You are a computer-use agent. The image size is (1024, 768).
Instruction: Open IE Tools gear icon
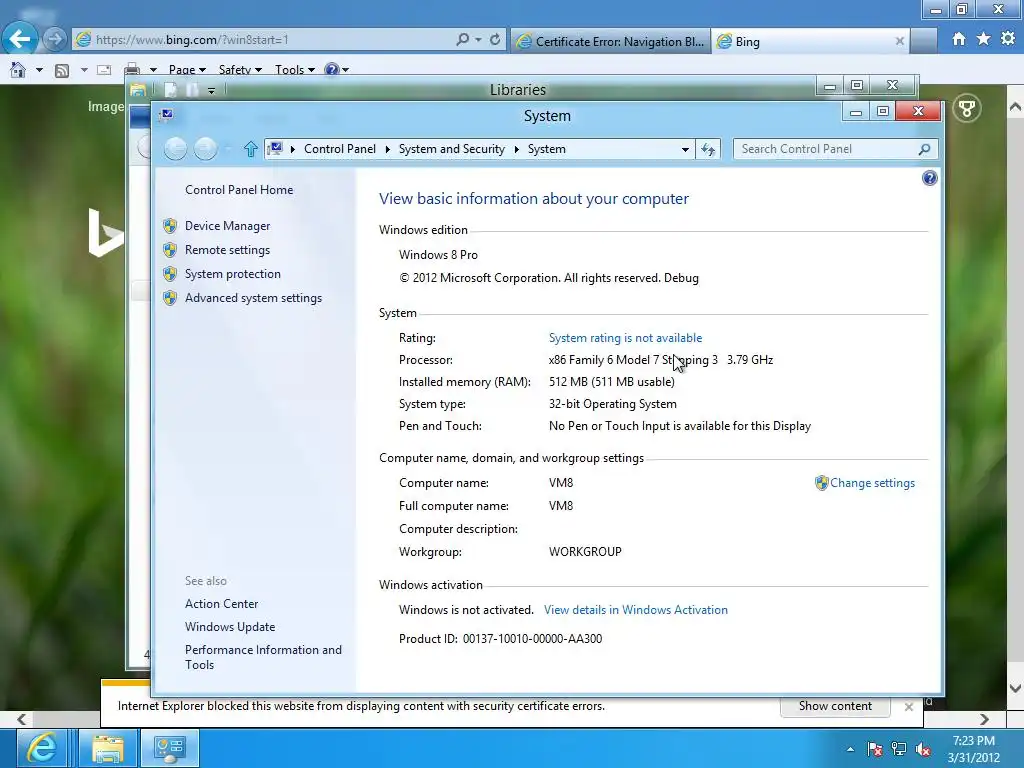(1008, 39)
